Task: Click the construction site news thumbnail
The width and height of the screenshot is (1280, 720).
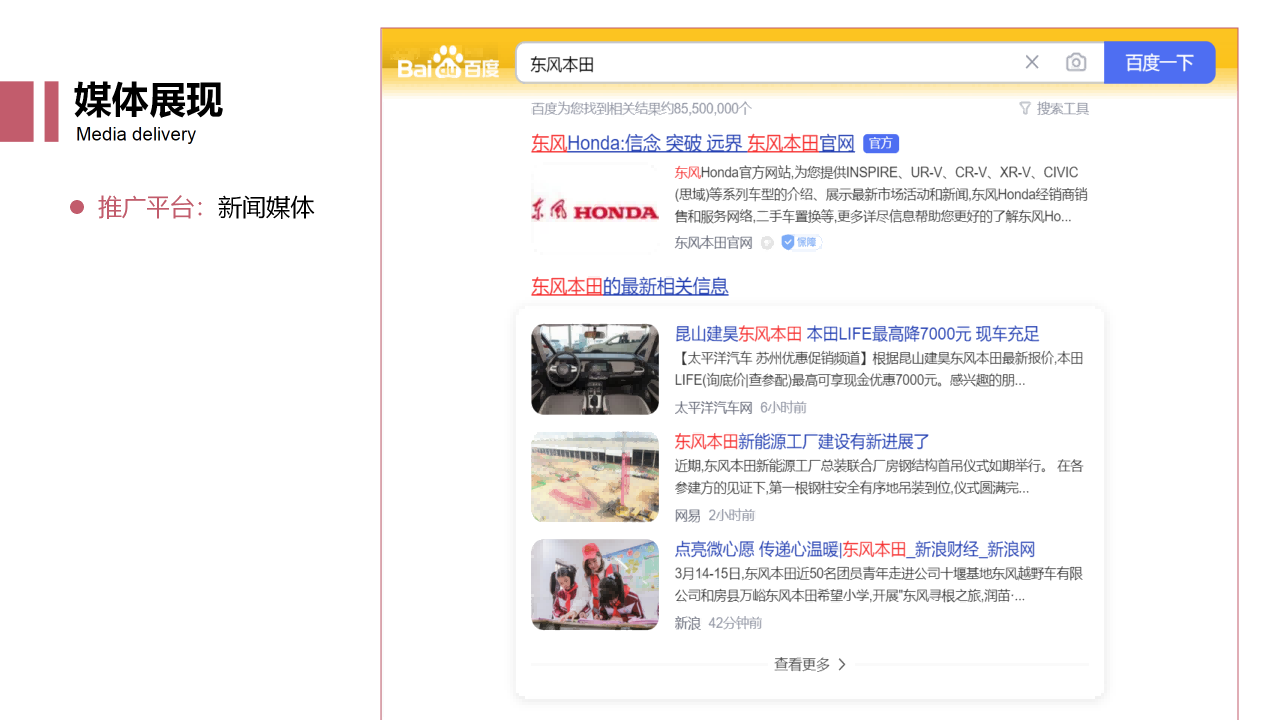Action: (x=595, y=477)
